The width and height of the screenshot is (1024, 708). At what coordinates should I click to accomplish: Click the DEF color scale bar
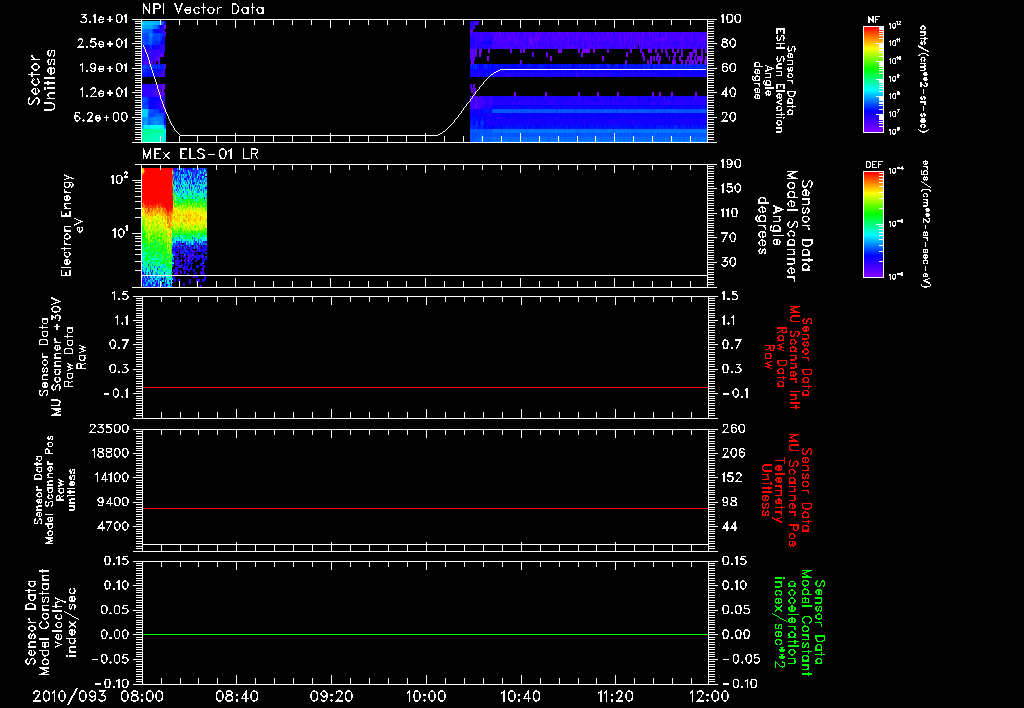click(873, 224)
